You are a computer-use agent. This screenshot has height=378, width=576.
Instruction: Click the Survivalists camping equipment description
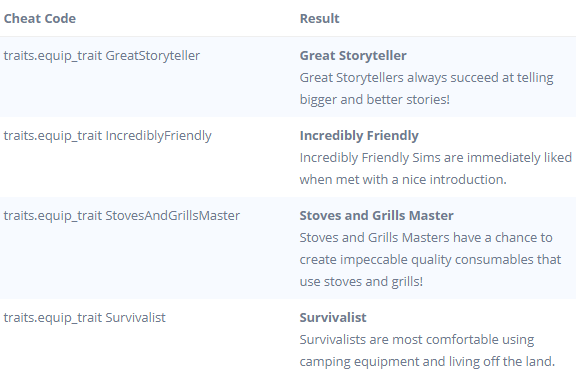427,350
